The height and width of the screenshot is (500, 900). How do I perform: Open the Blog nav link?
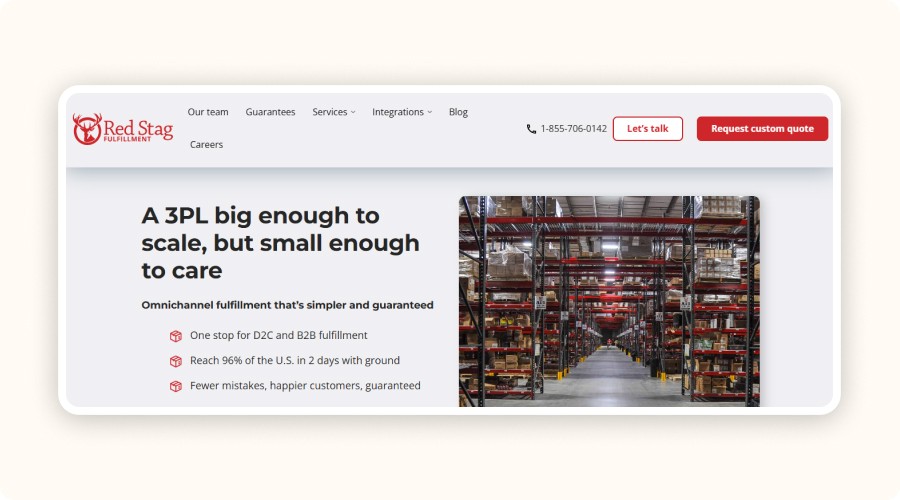pos(458,112)
